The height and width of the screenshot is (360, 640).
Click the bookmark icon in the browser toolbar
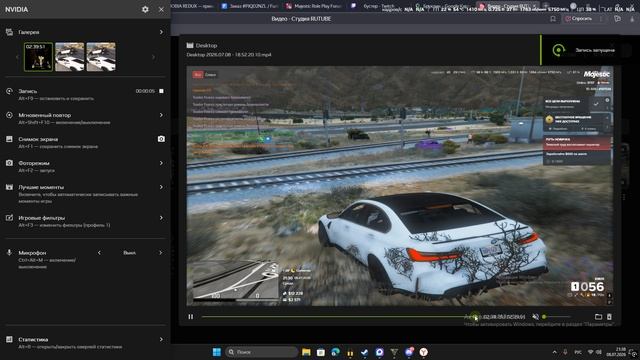[553, 19]
